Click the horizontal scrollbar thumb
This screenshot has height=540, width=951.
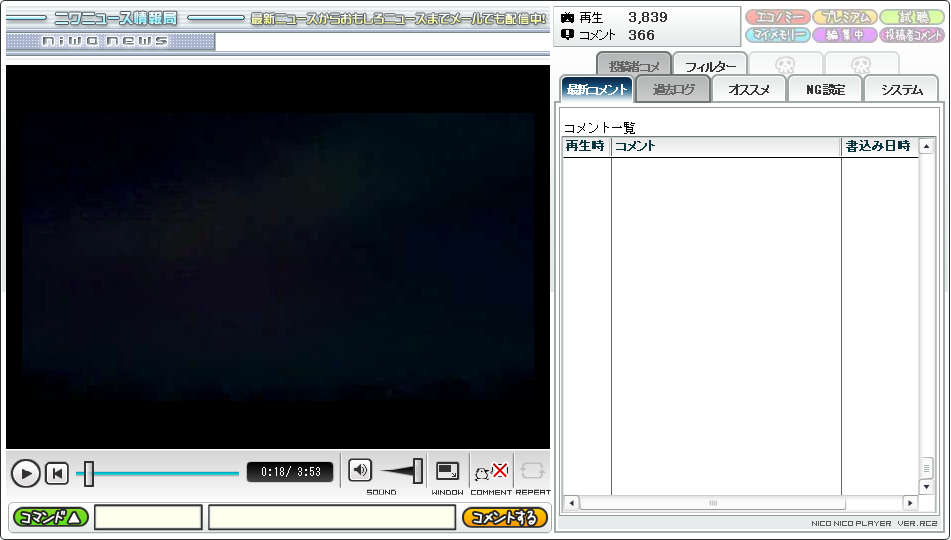click(x=713, y=503)
